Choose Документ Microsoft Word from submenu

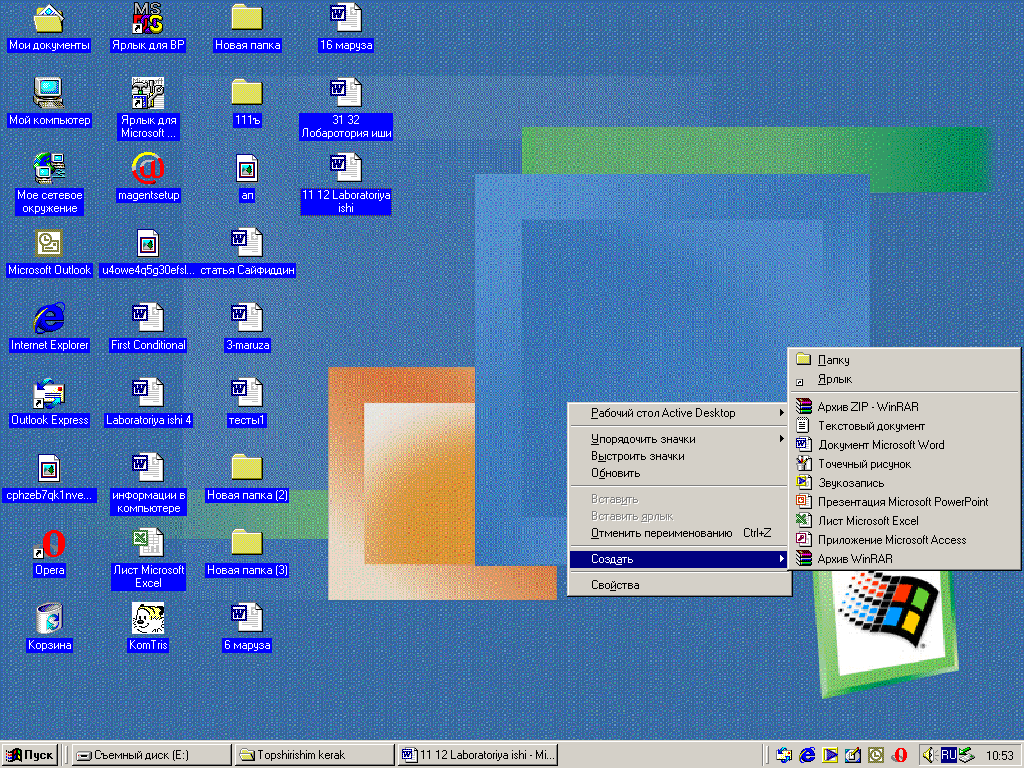point(880,445)
